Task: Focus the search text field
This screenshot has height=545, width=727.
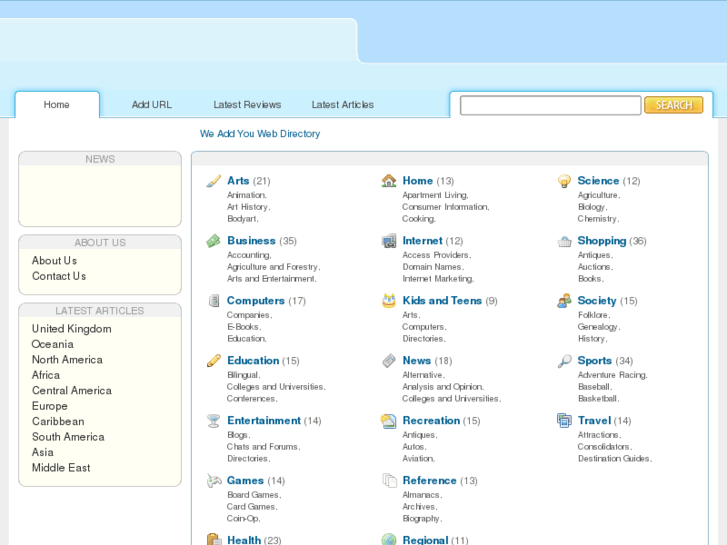Action: pos(550,105)
